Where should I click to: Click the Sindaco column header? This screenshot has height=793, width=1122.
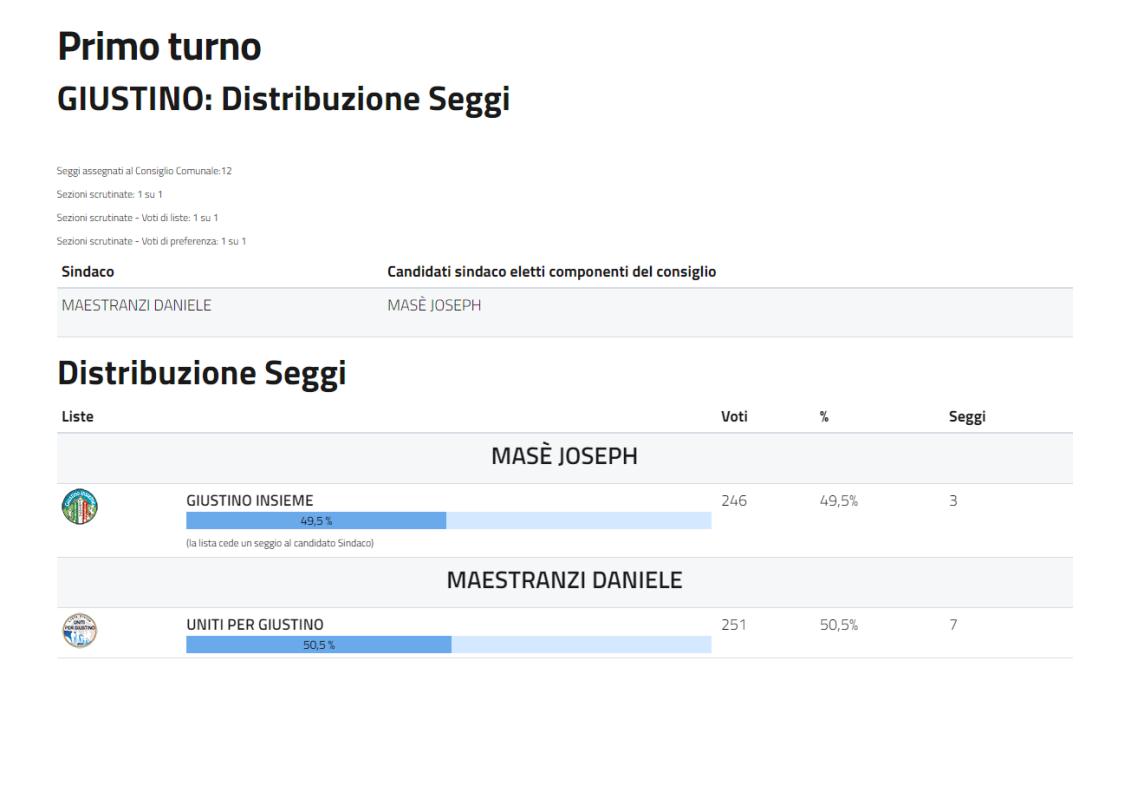click(88, 271)
